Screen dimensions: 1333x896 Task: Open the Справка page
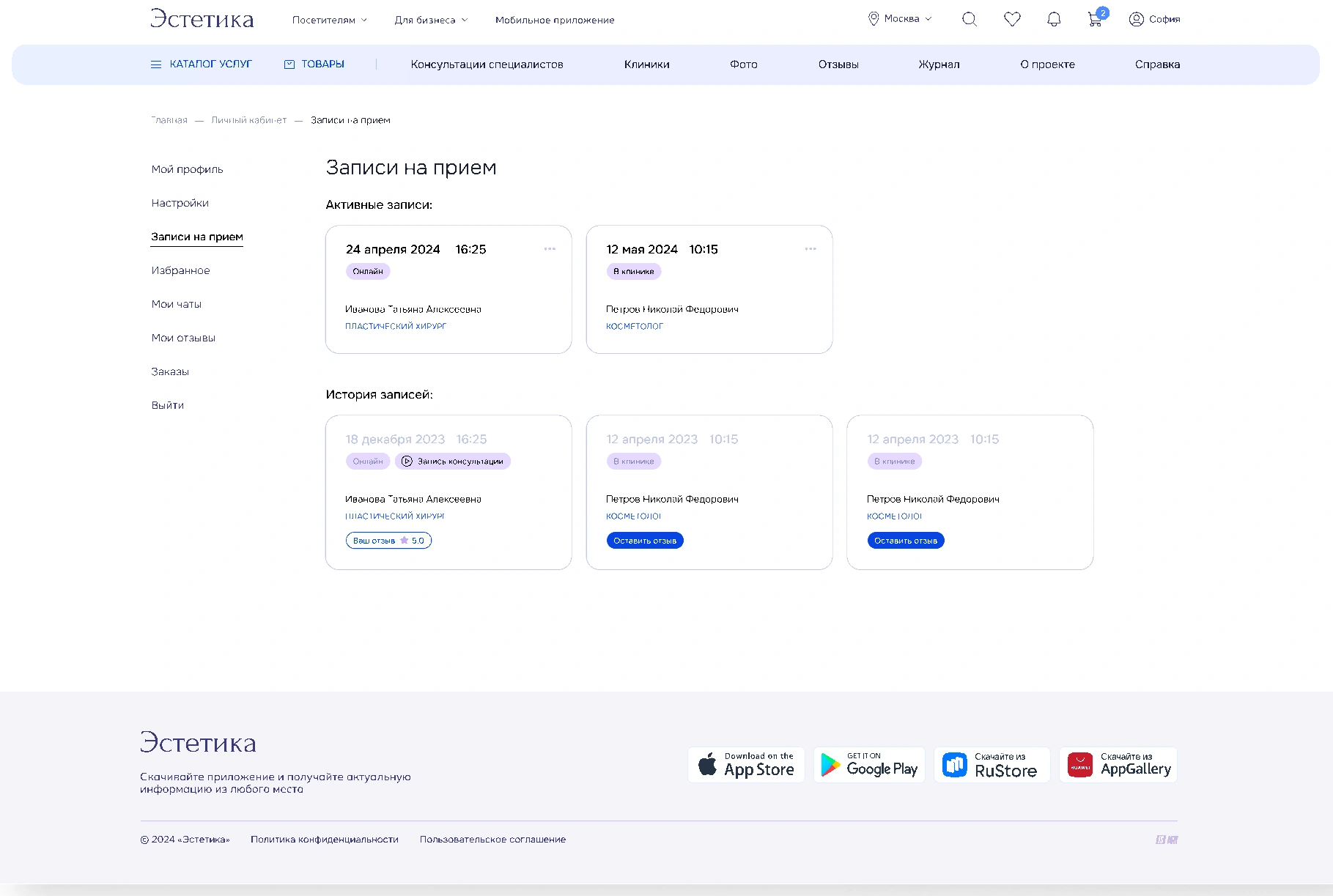pos(1157,64)
